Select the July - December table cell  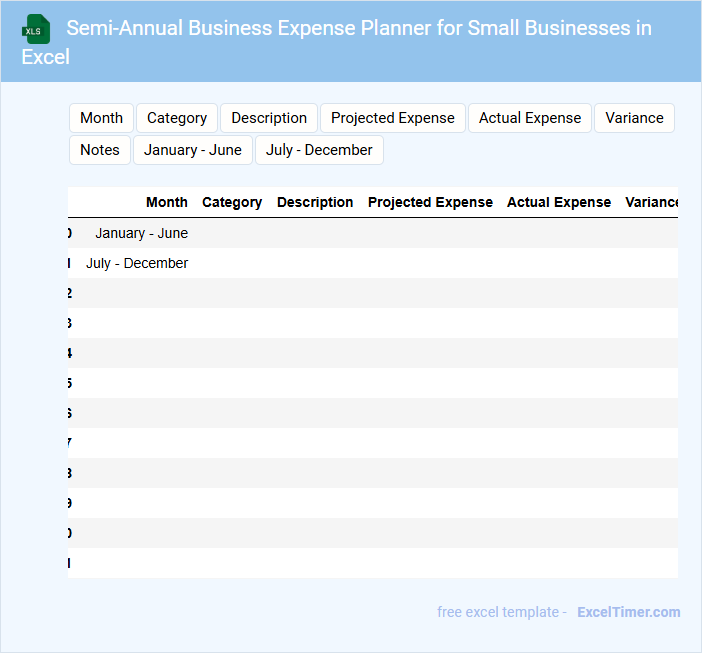click(137, 263)
